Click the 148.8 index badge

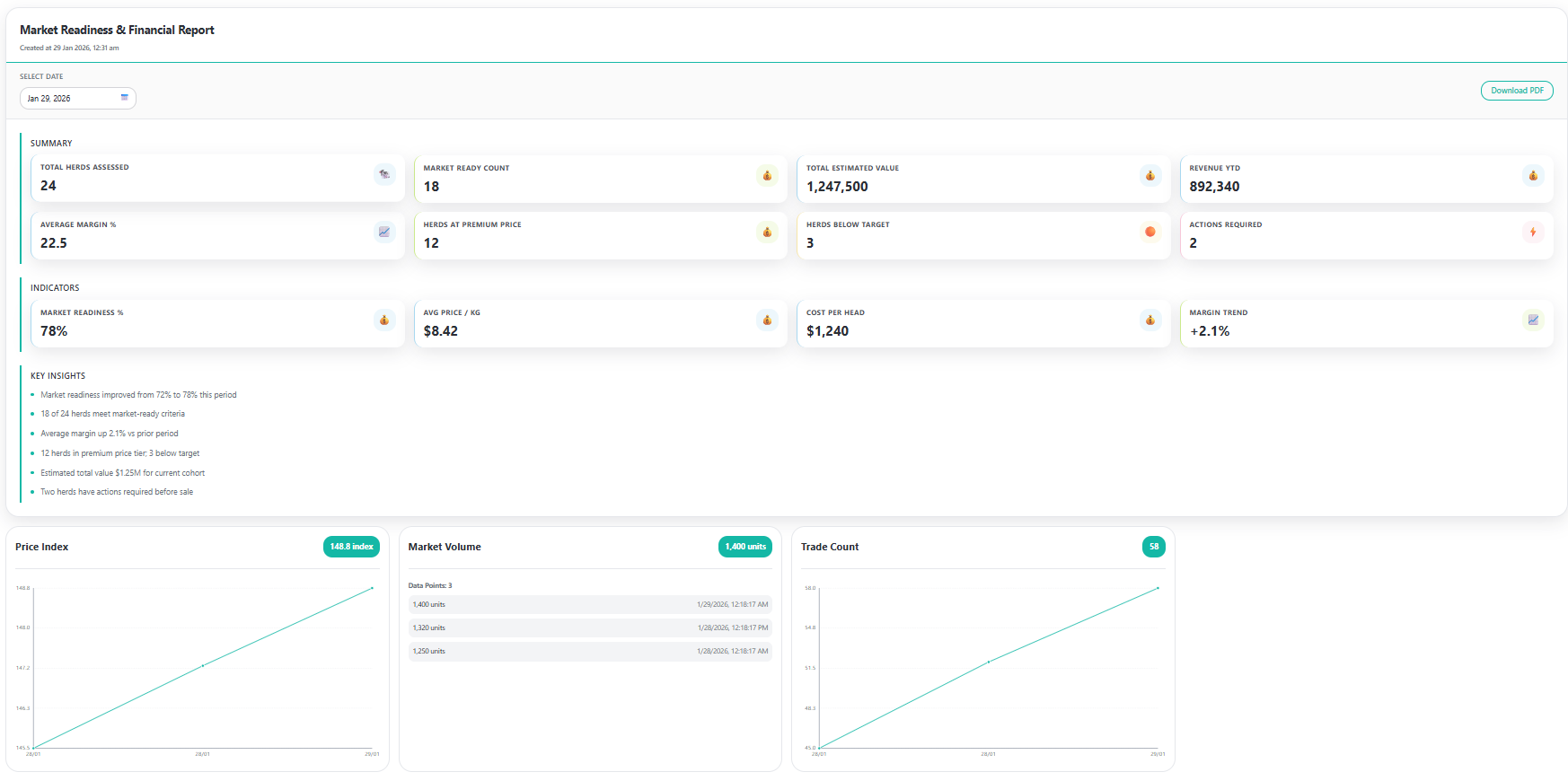tap(351, 547)
